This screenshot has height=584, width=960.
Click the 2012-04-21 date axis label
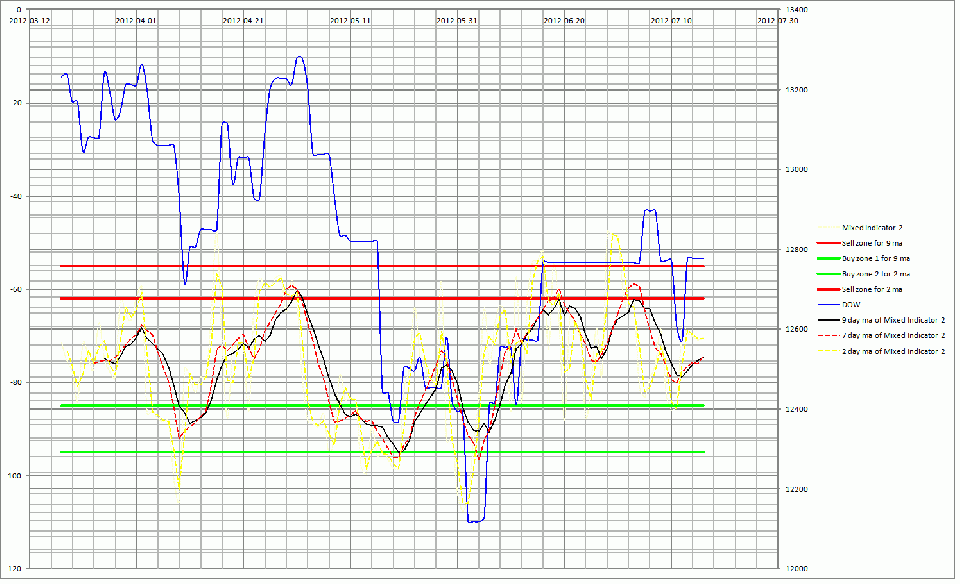point(243,20)
